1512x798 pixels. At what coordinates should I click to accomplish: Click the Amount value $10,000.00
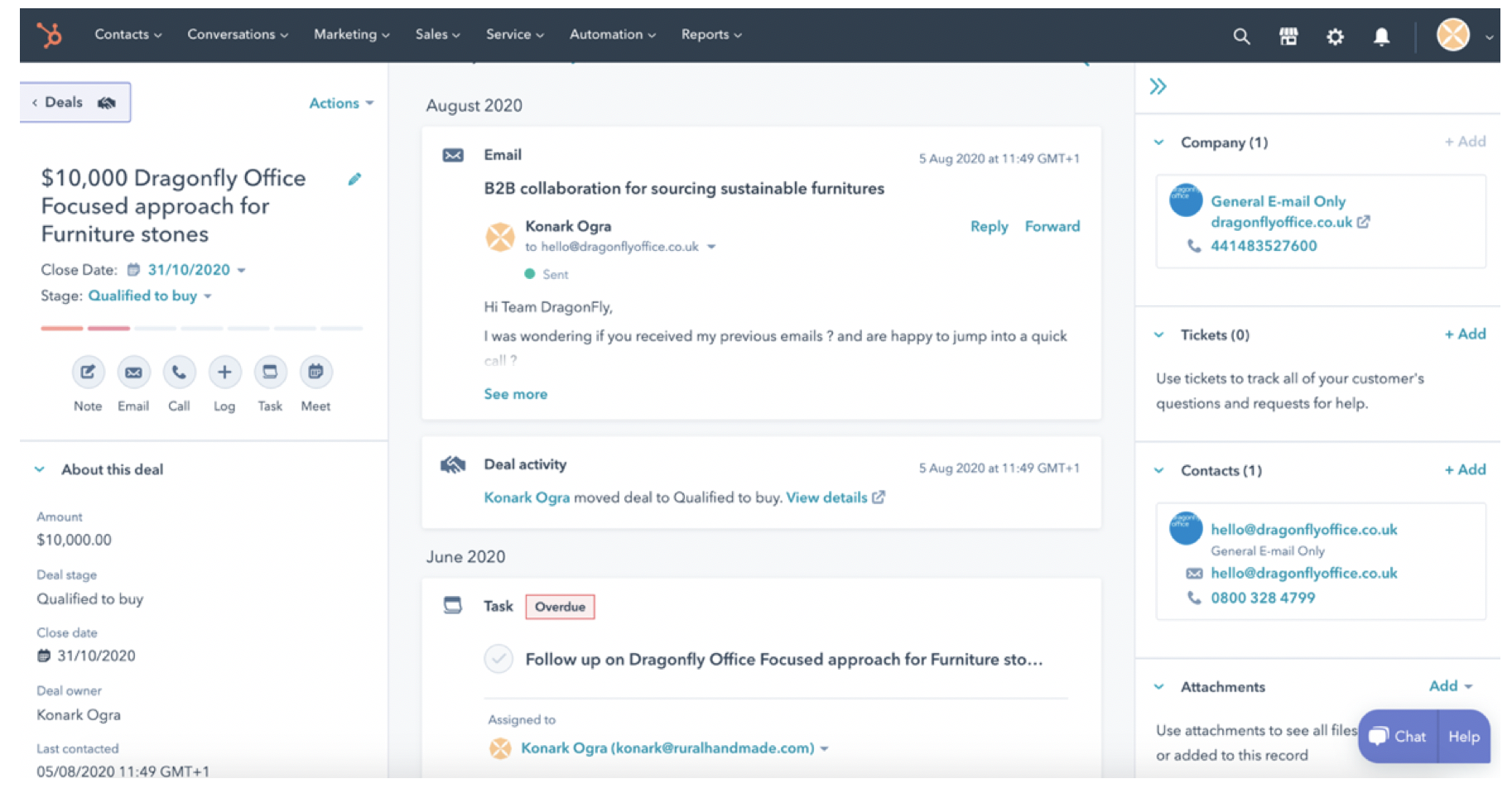click(x=74, y=540)
